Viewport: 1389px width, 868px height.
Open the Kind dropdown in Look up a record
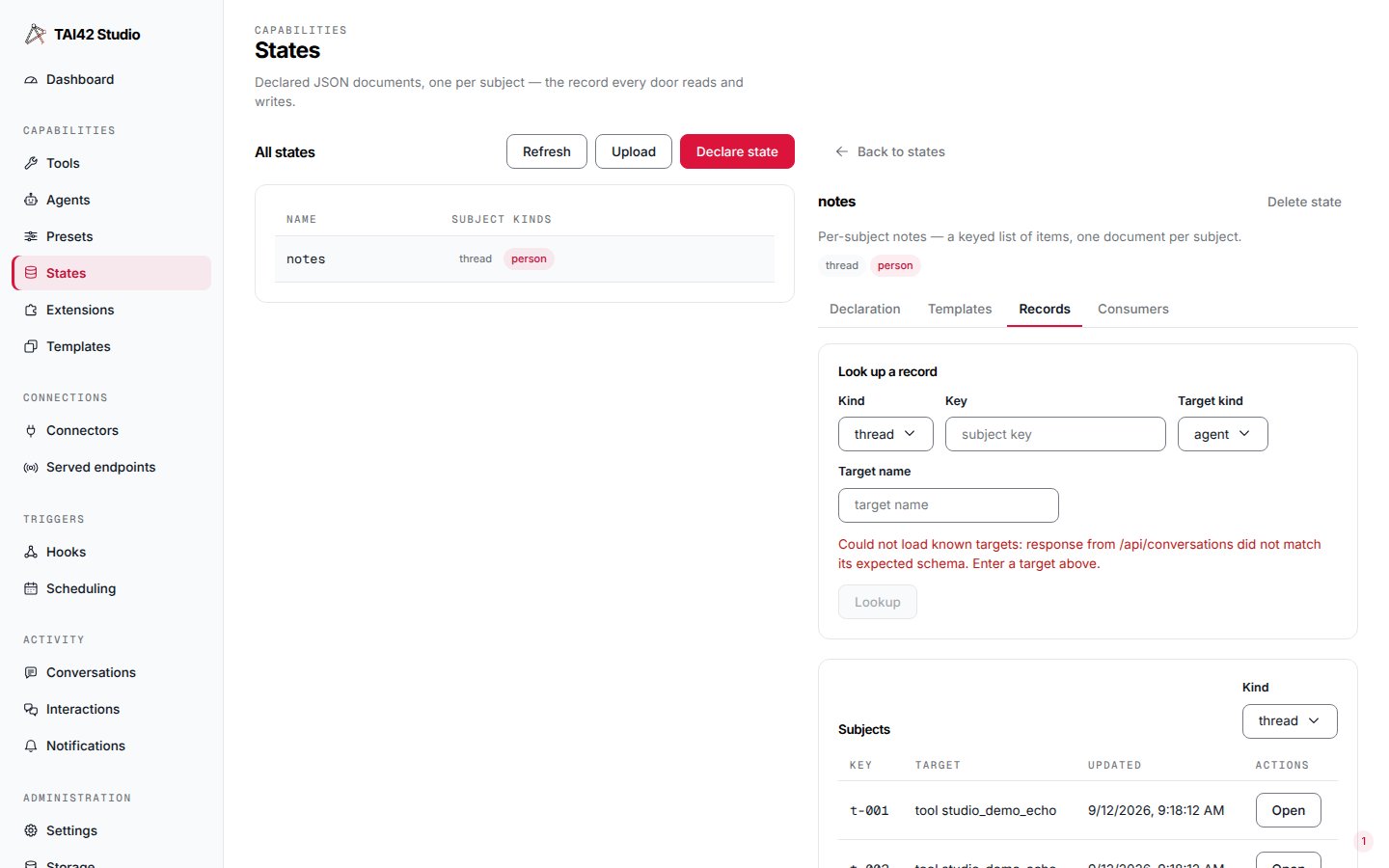tap(885, 434)
